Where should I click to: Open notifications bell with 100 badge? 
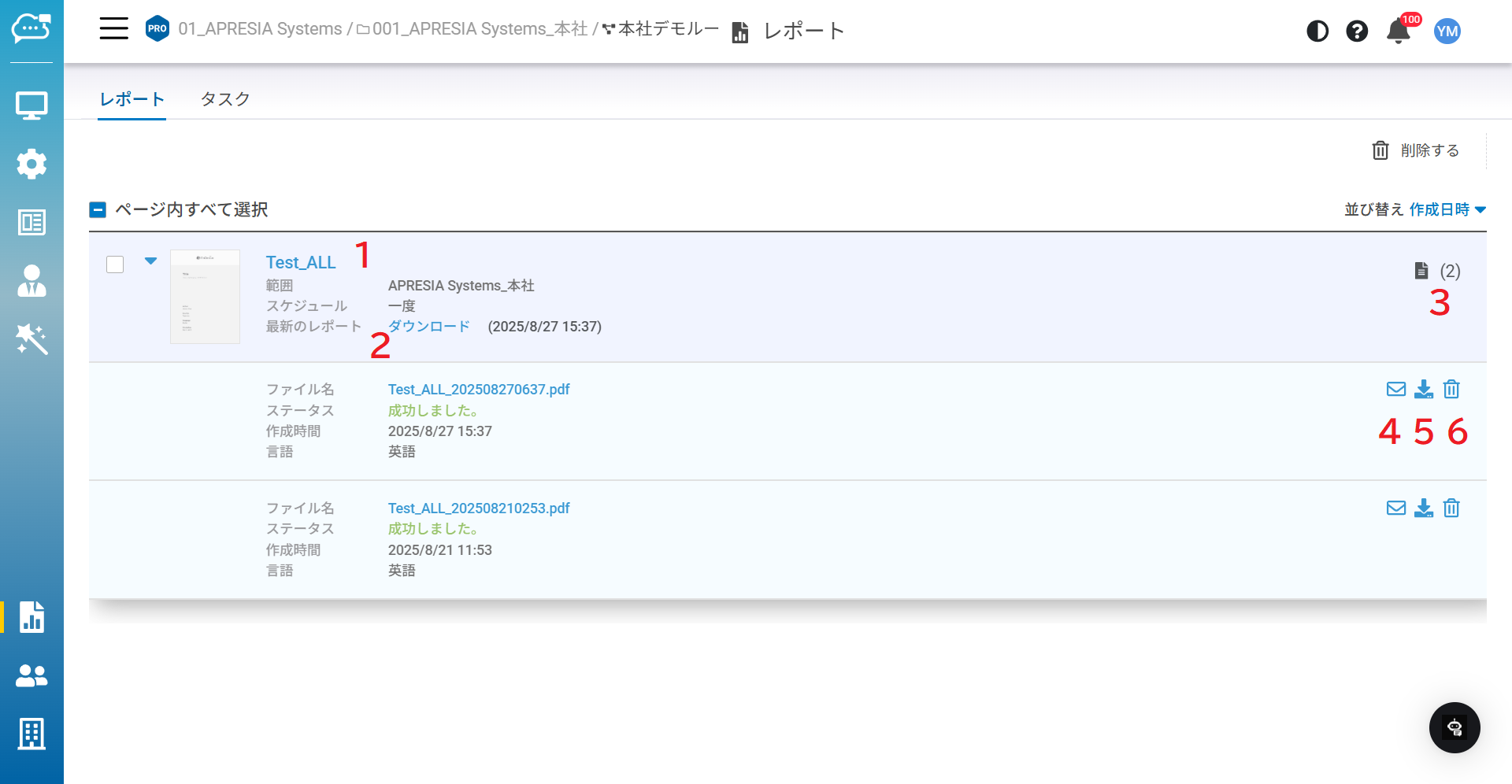1399,31
